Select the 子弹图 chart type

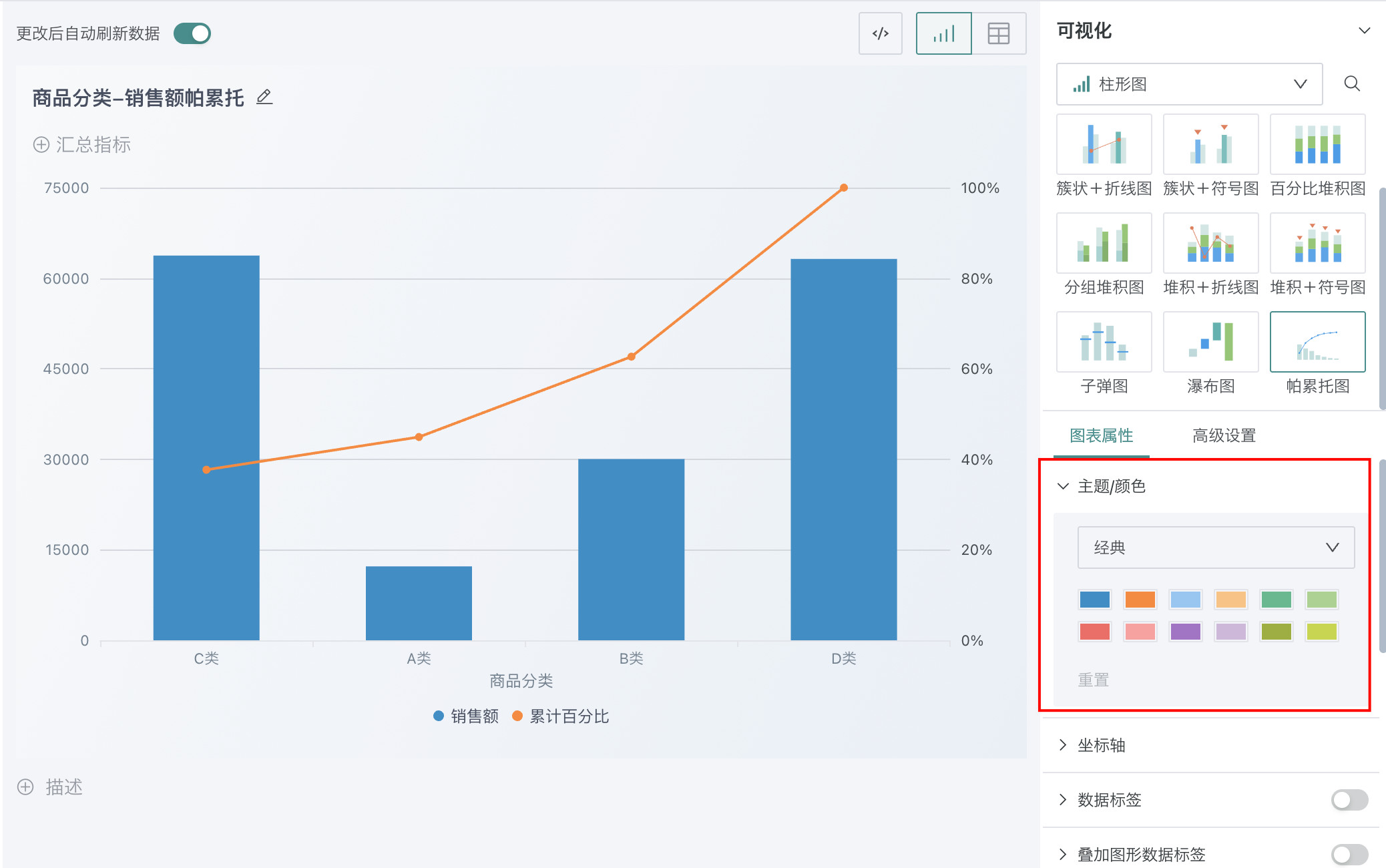1104,342
